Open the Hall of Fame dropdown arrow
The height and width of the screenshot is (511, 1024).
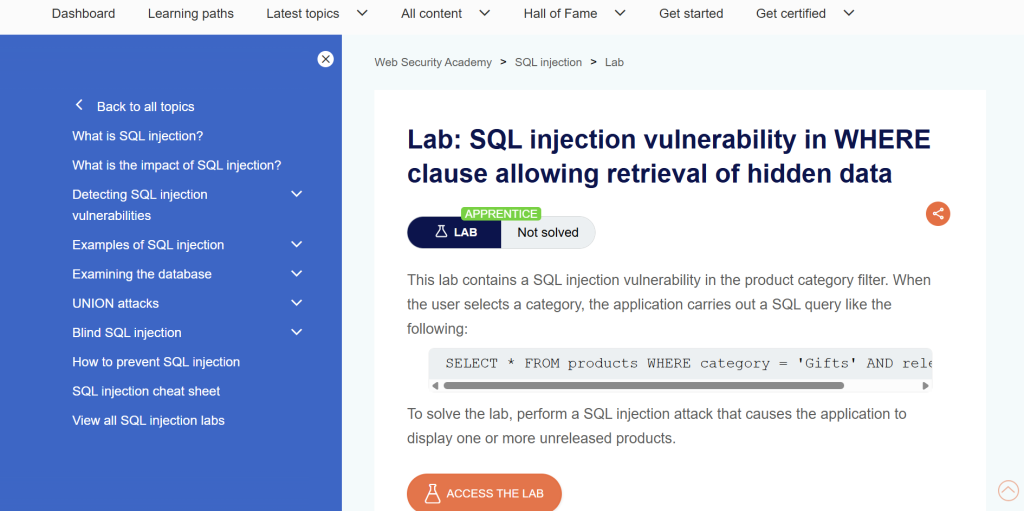(620, 12)
